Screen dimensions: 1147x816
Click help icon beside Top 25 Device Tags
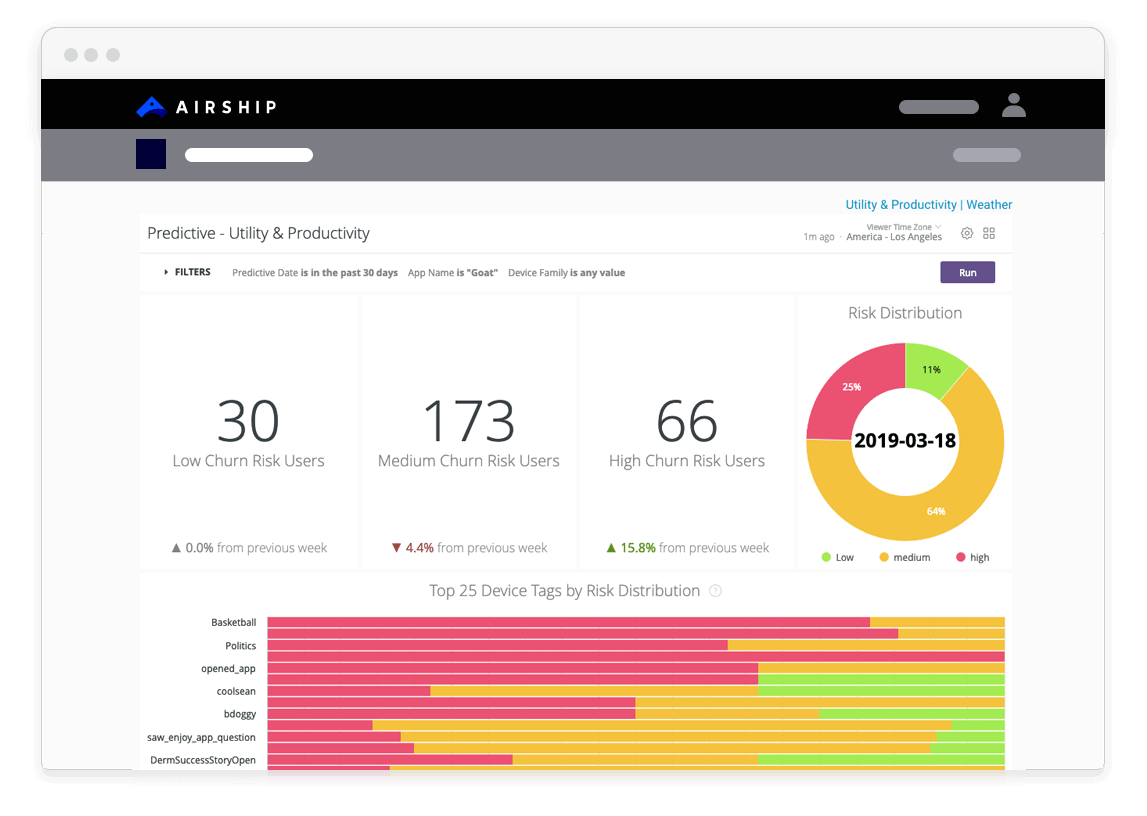(x=715, y=591)
